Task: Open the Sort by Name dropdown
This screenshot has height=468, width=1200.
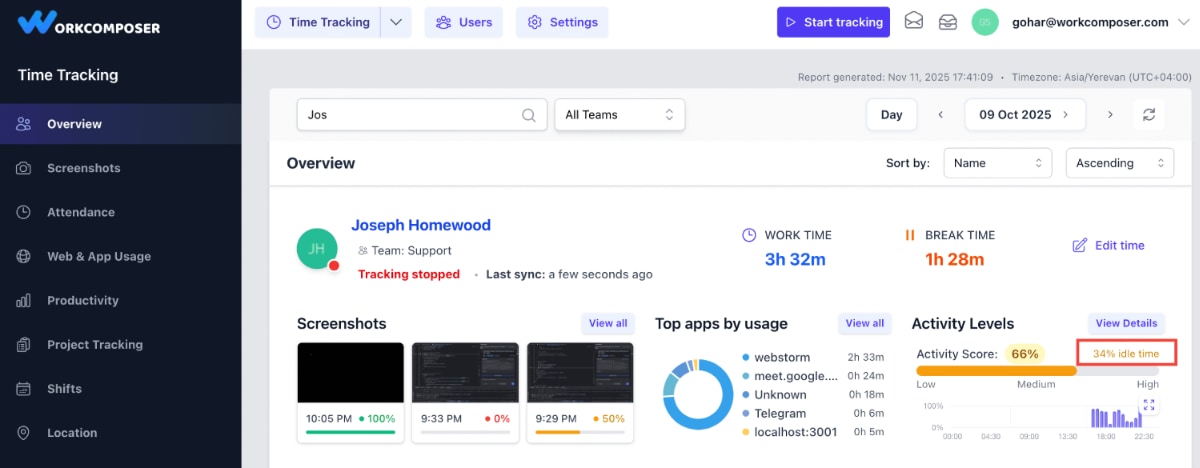Action: (996, 163)
